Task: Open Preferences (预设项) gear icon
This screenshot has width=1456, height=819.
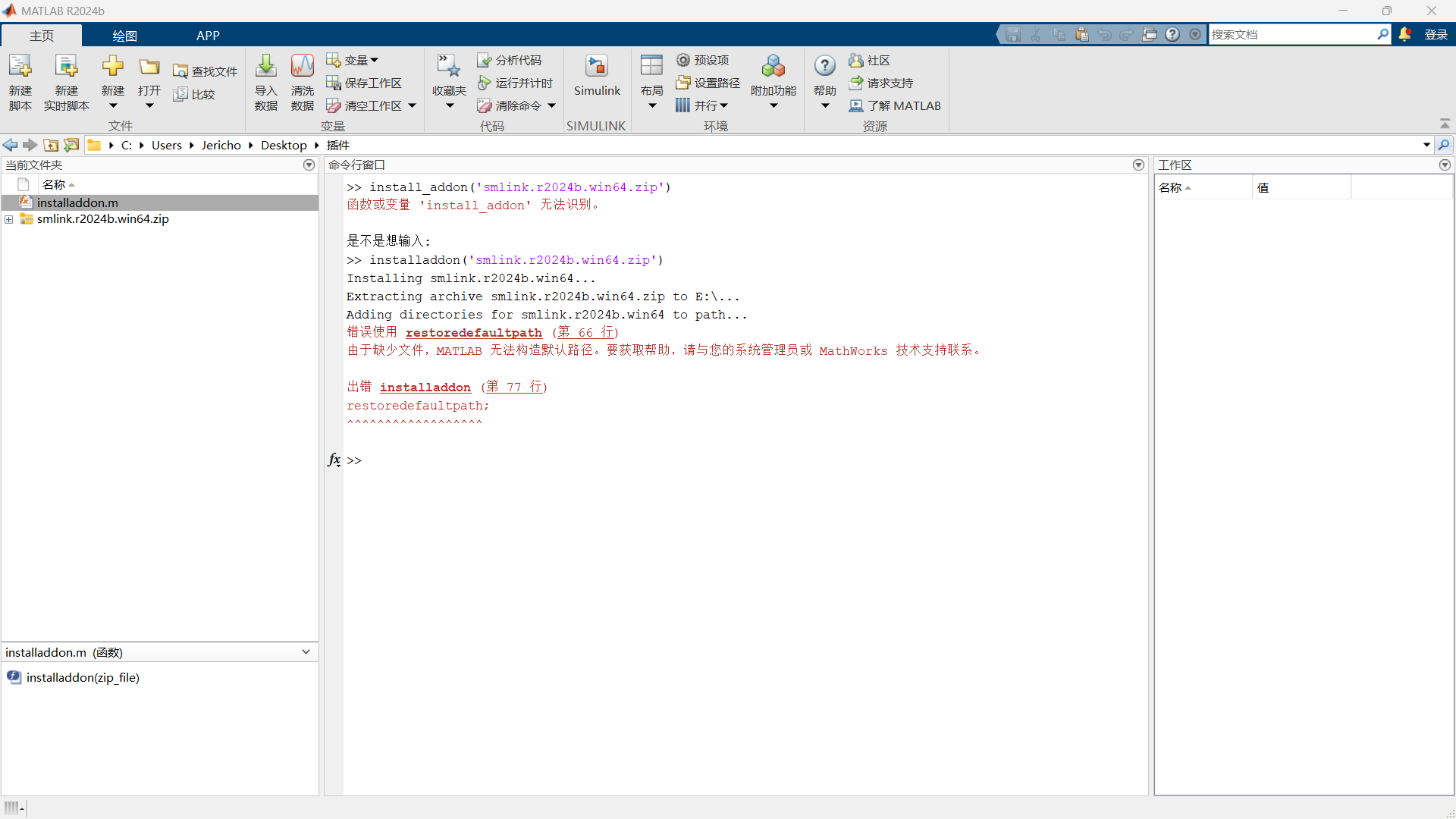Action: (683, 60)
